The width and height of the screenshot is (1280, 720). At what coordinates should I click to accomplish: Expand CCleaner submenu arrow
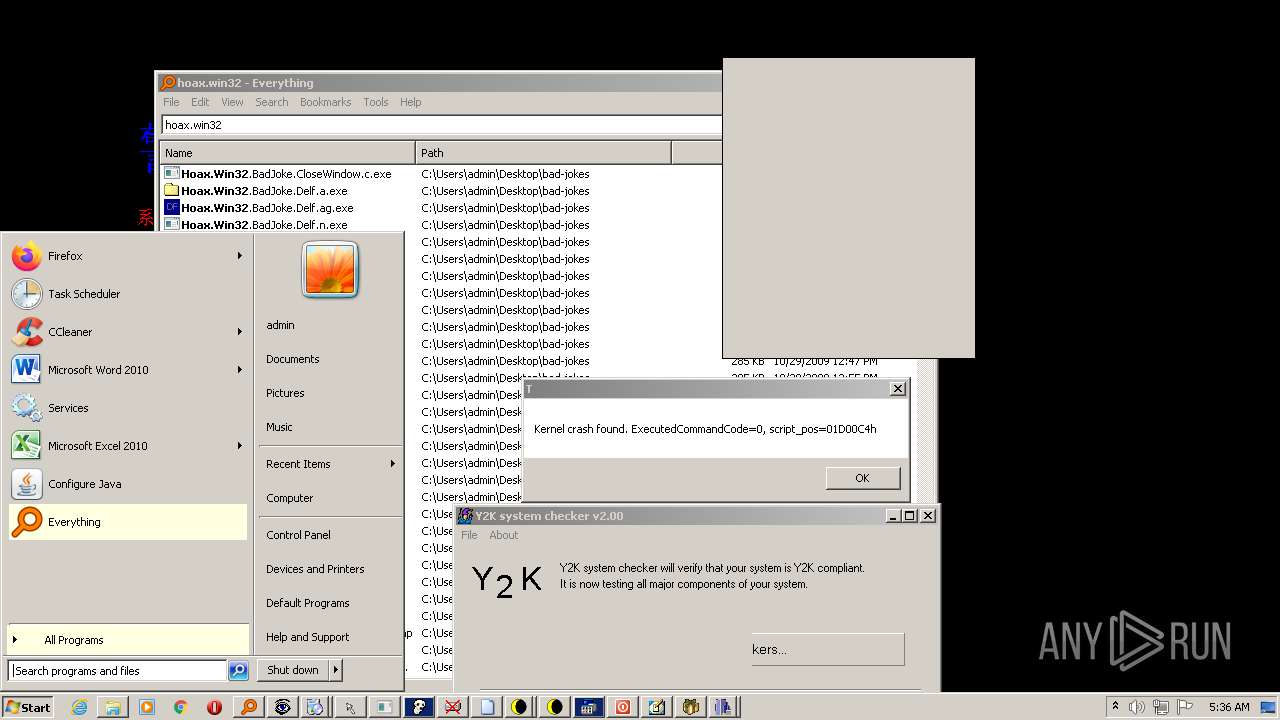point(239,332)
